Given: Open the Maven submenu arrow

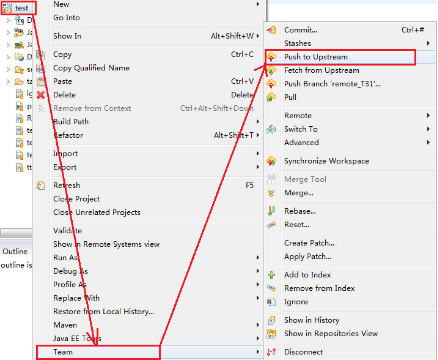Looking at the screenshot, I should [258, 325].
